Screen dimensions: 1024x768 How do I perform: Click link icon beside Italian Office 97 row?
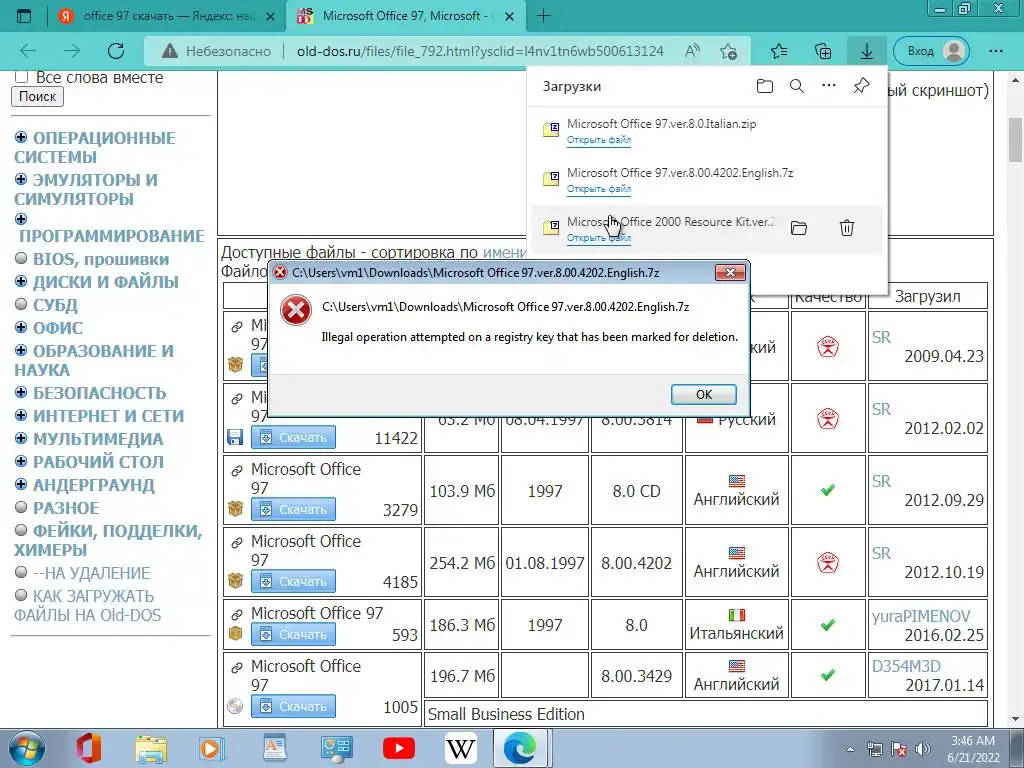click(237, 614)
